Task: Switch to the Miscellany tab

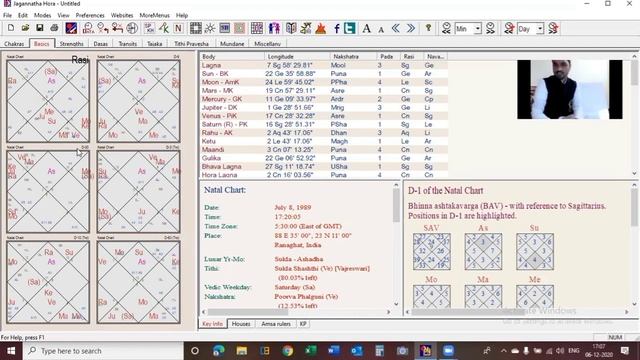Action: pyautogui.click(x=267, y=43)
